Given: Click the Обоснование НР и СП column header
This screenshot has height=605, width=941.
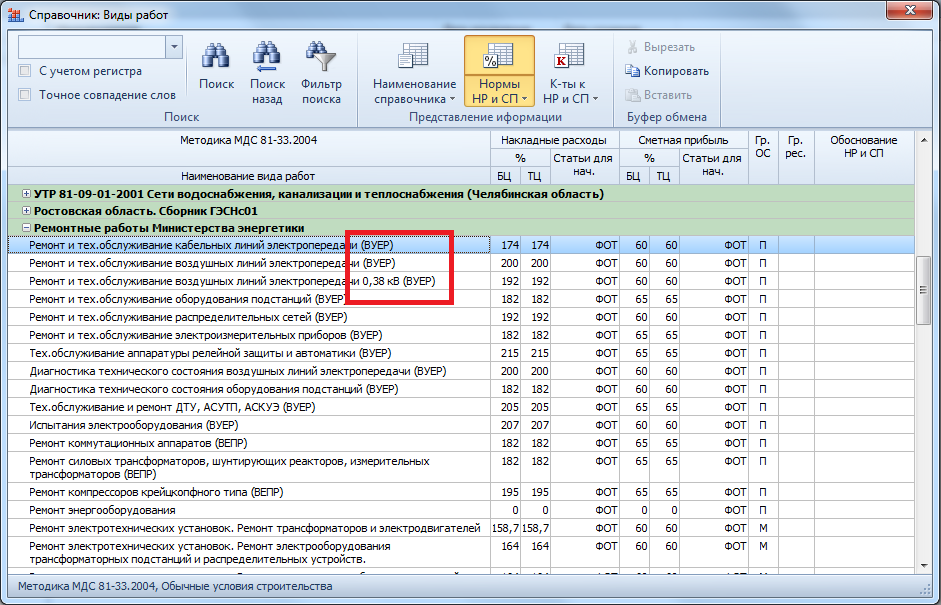Looking at the screenshot, I should click(863, 146).
